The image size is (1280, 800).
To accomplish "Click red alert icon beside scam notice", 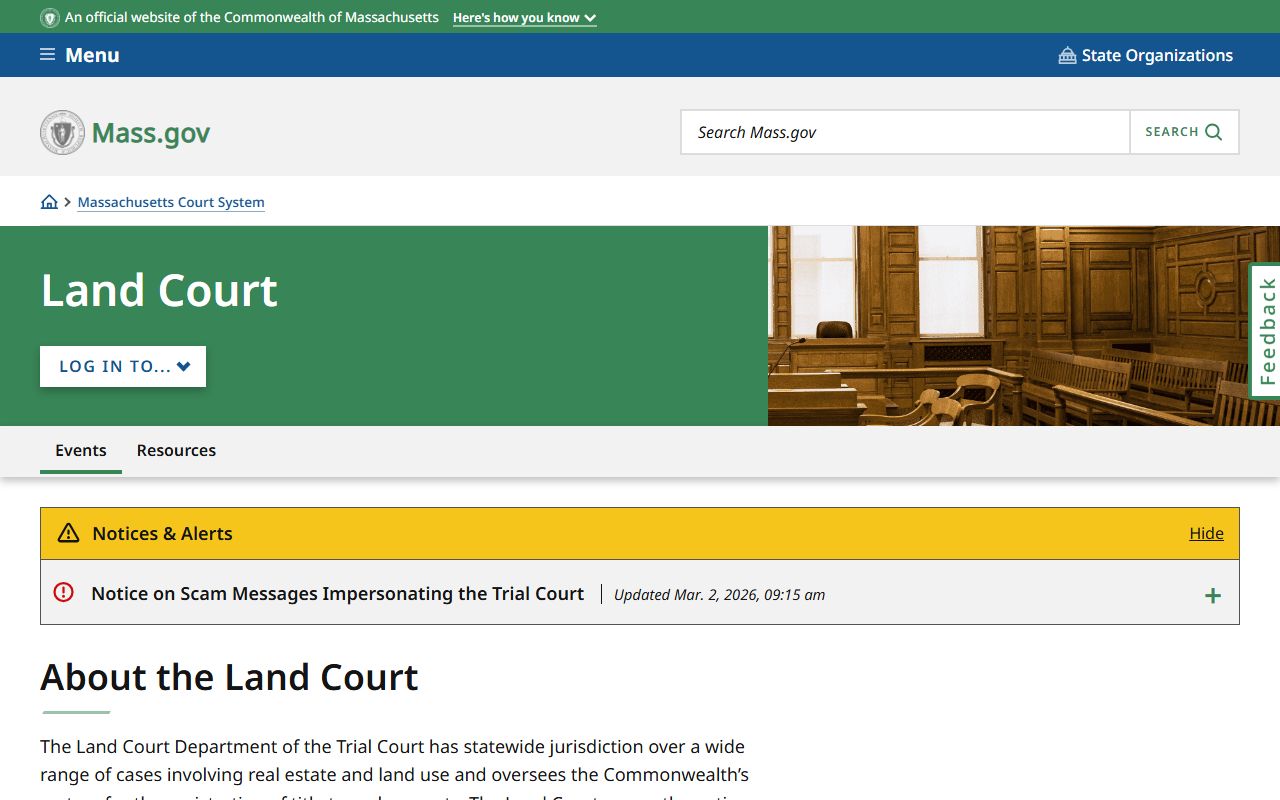I will [63, 592].
